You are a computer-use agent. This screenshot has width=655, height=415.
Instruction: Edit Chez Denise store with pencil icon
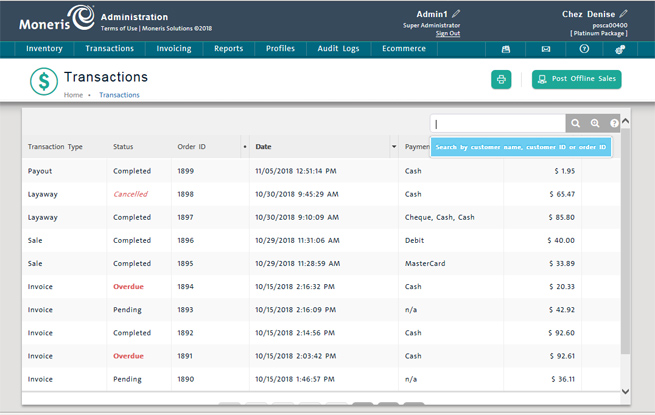tap(623, 14)
